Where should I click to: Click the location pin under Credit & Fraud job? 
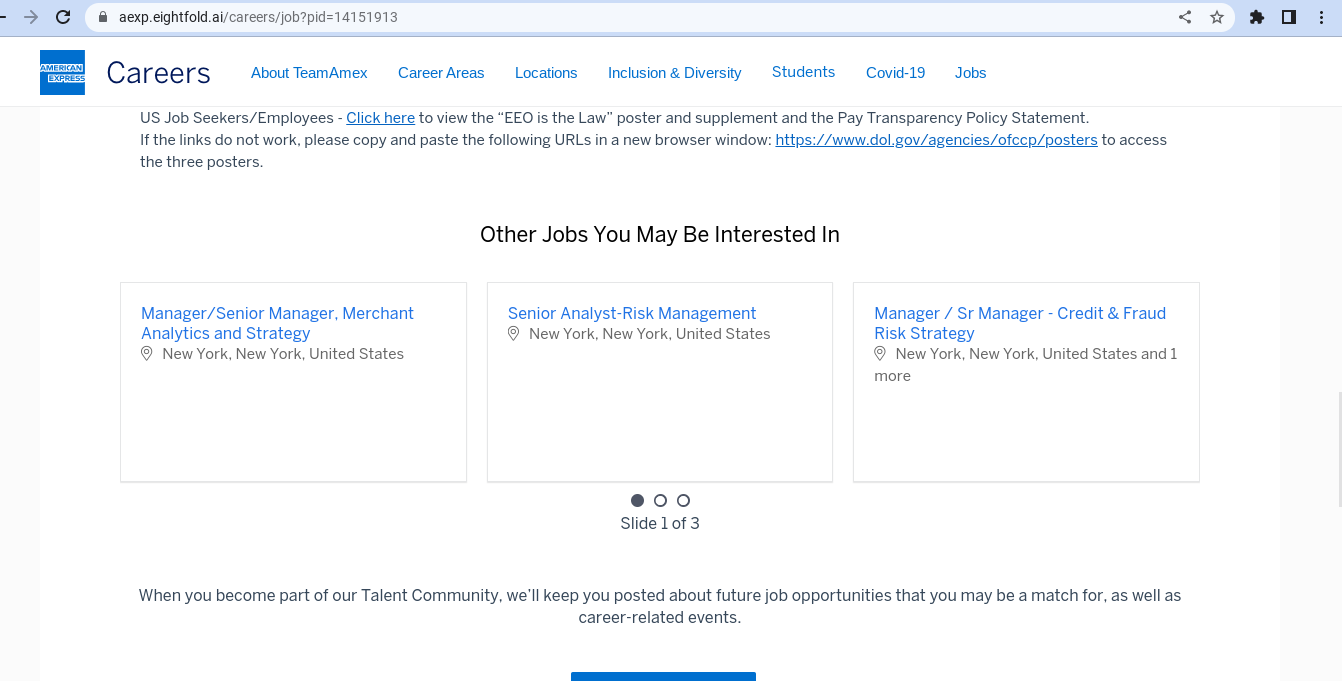click(880, 354)
